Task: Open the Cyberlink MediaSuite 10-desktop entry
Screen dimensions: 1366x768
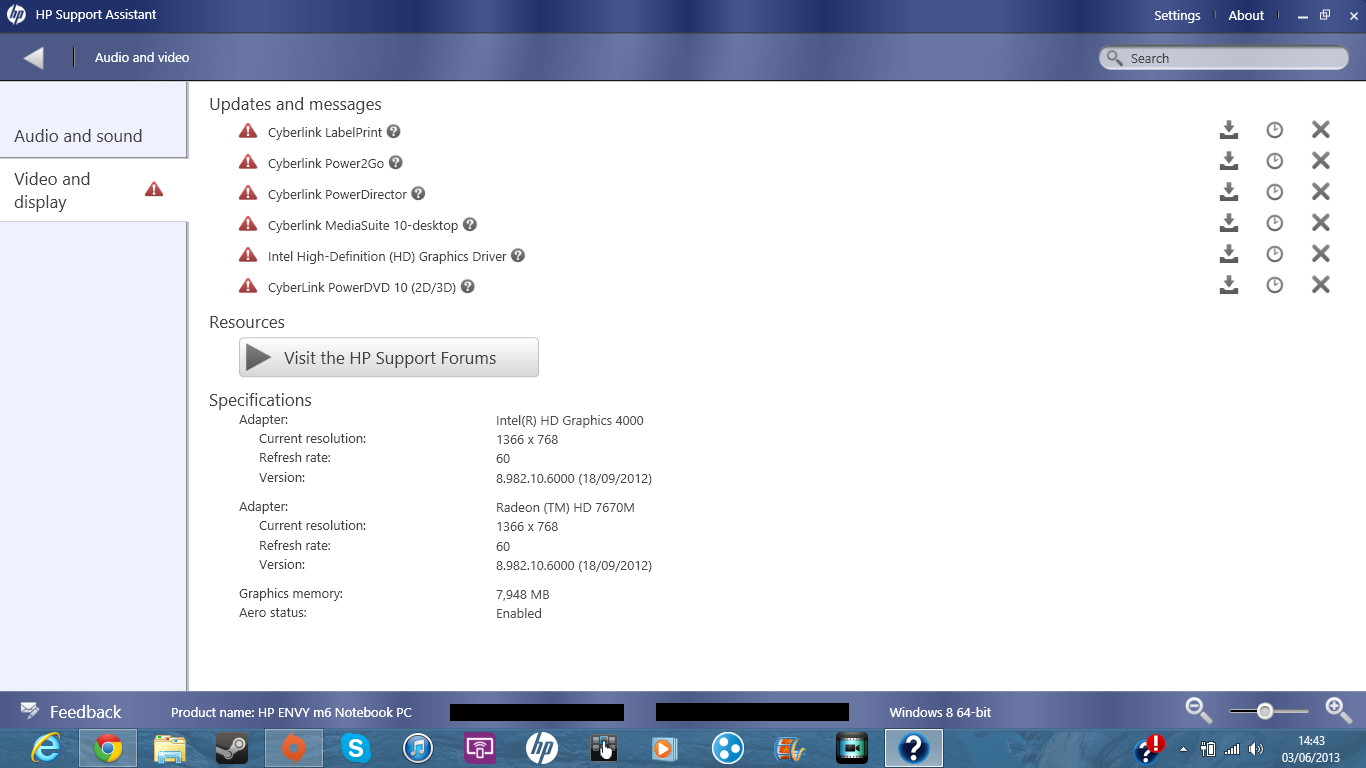Action: tap(363, 225)
